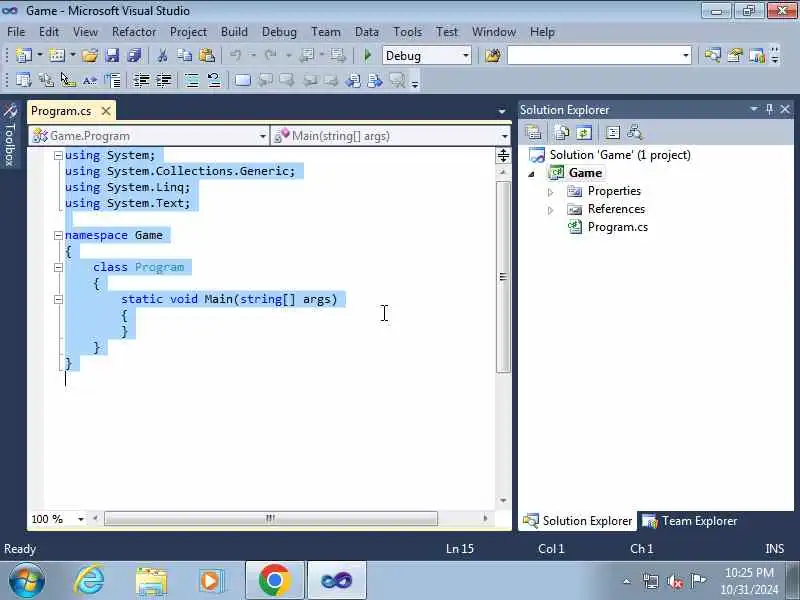Open the Solution Explorer toolbar icon at top right
Image resolution: width=800 pixels, height=600 pixels.
coord(713,55)
